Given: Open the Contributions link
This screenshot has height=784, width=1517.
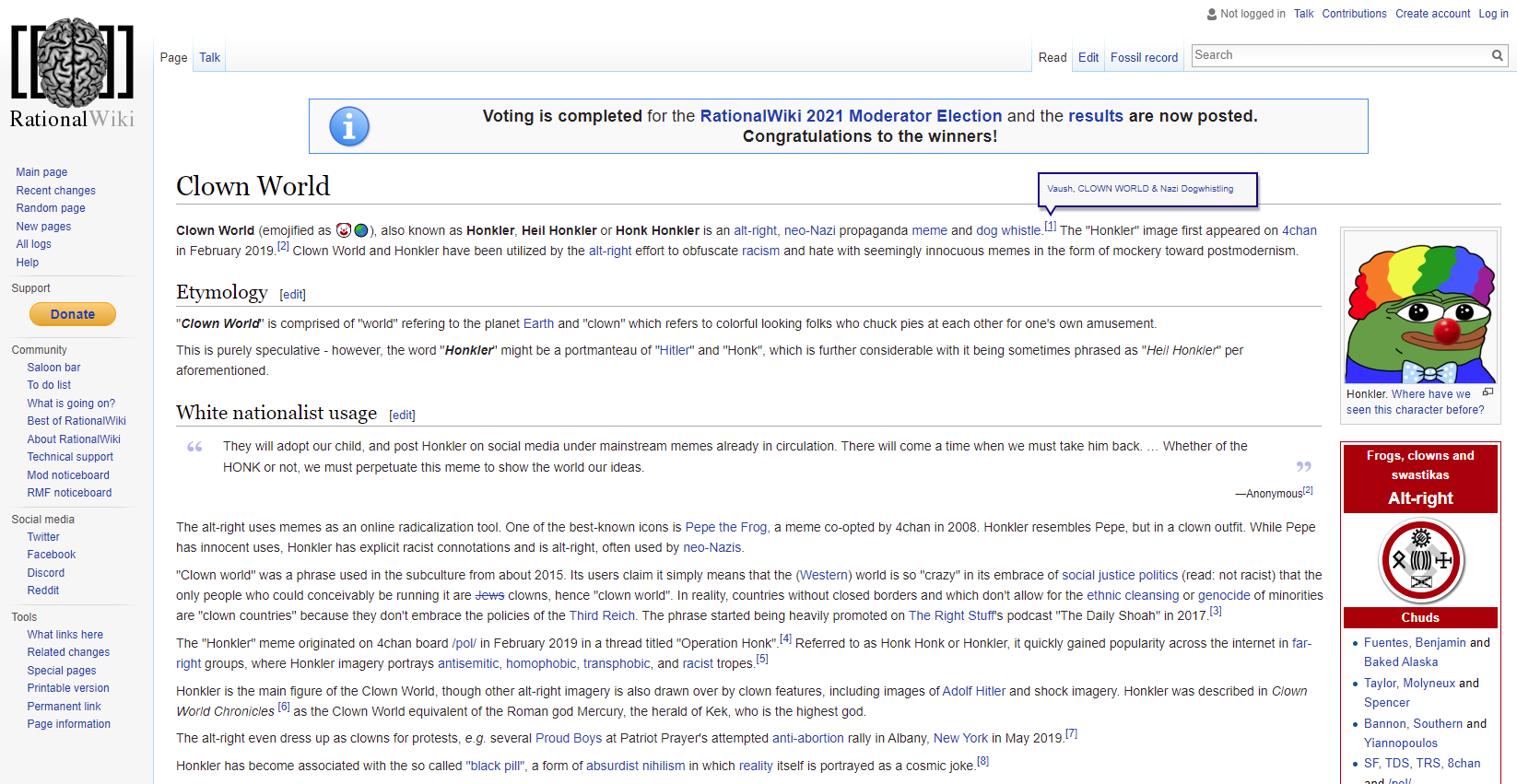Looking at the screenshot, I should tap(1354, 14).
